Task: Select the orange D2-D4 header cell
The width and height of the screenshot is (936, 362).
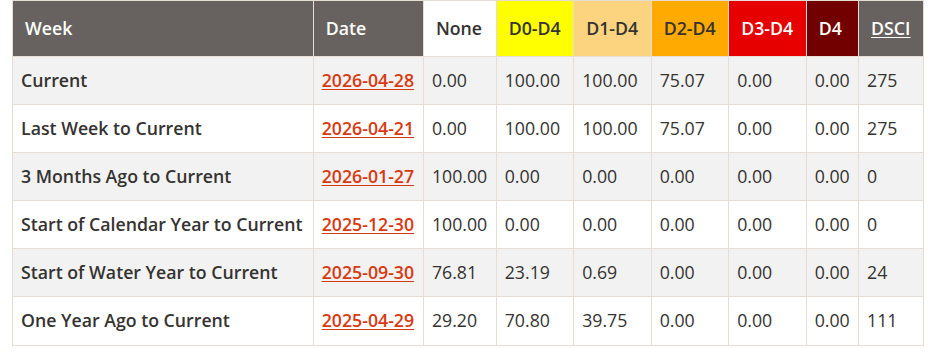Action: 690,29
